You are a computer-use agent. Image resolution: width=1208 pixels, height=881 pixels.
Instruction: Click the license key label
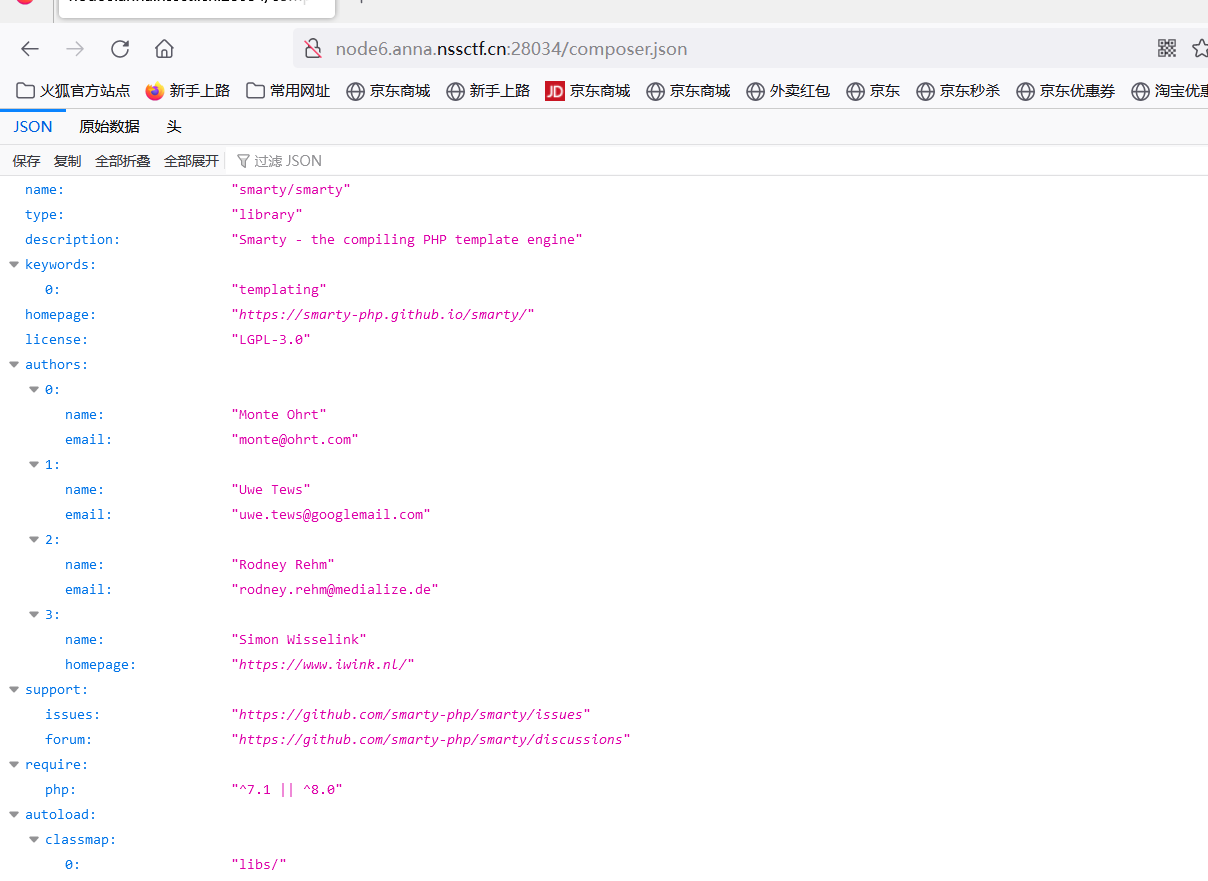click(56, 340)
